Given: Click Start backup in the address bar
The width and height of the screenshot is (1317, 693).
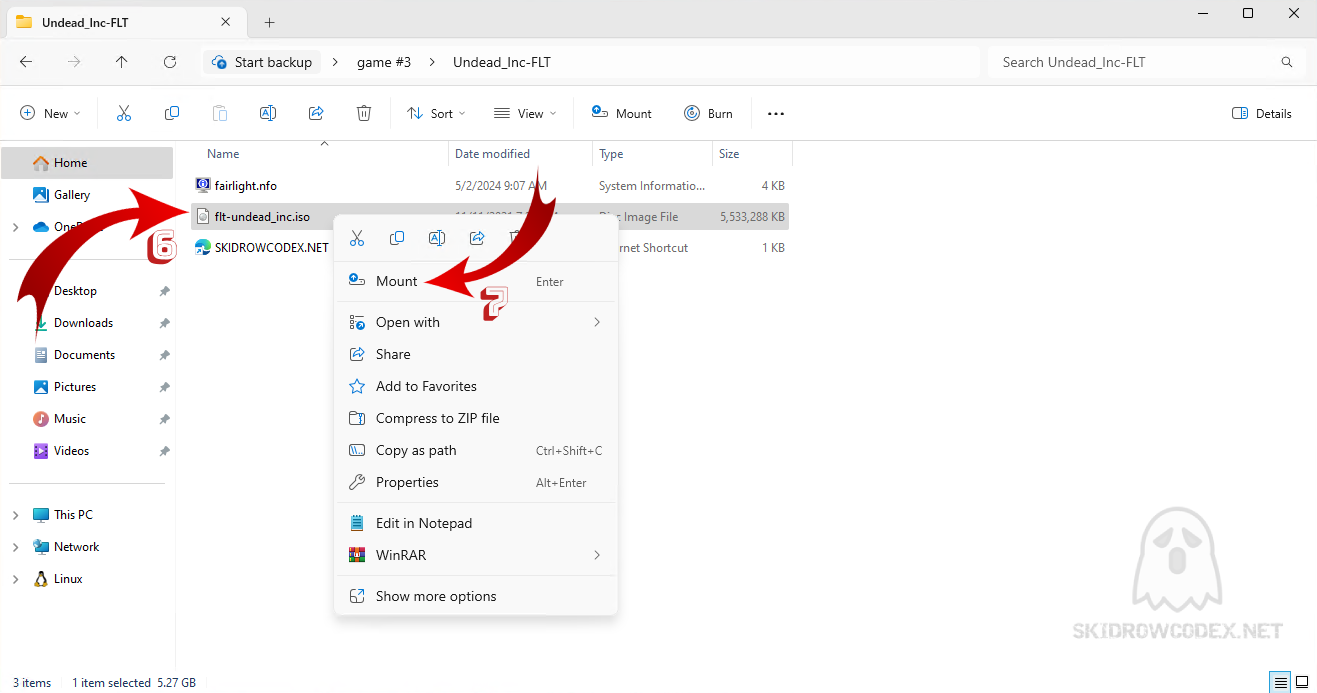Looking at the screenshot, I should tap(263, 62).
